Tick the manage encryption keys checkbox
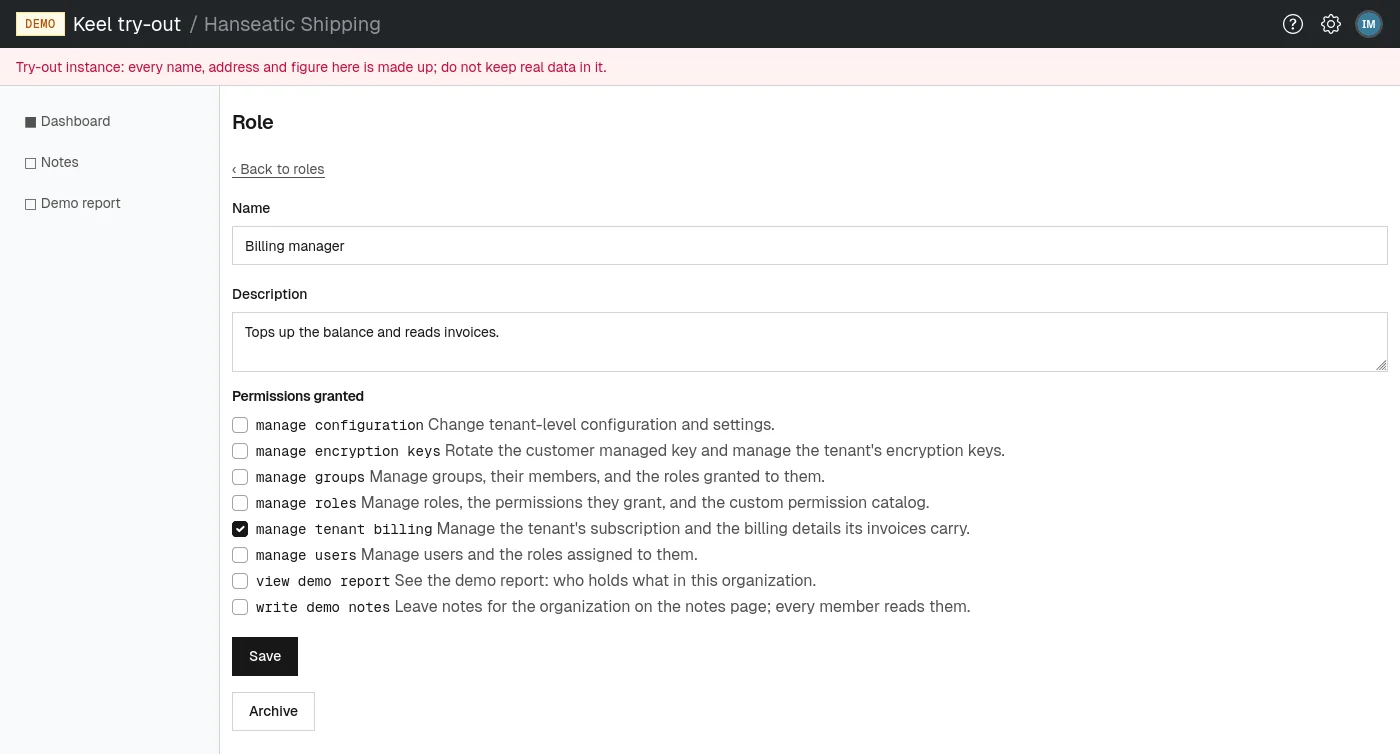Image resolution: width=1400 pixels, height=754 pixels. point(240,451)
